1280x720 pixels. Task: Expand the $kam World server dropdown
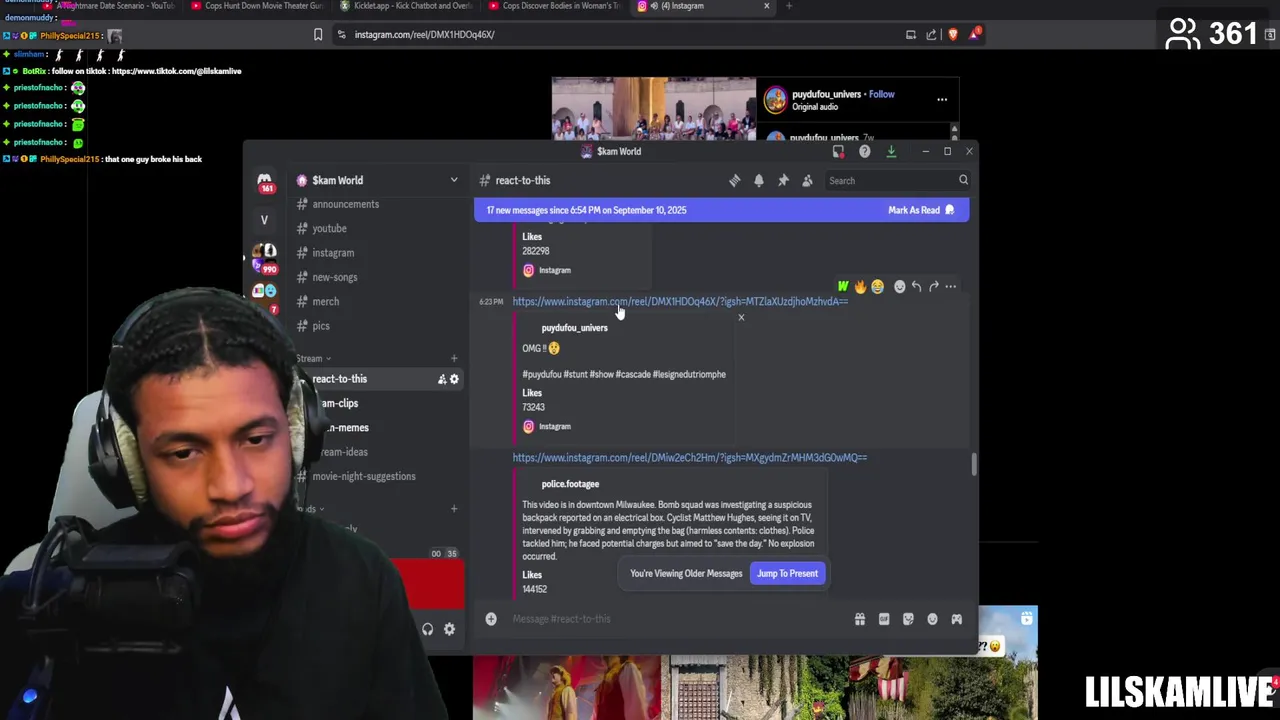coord(454,181)
